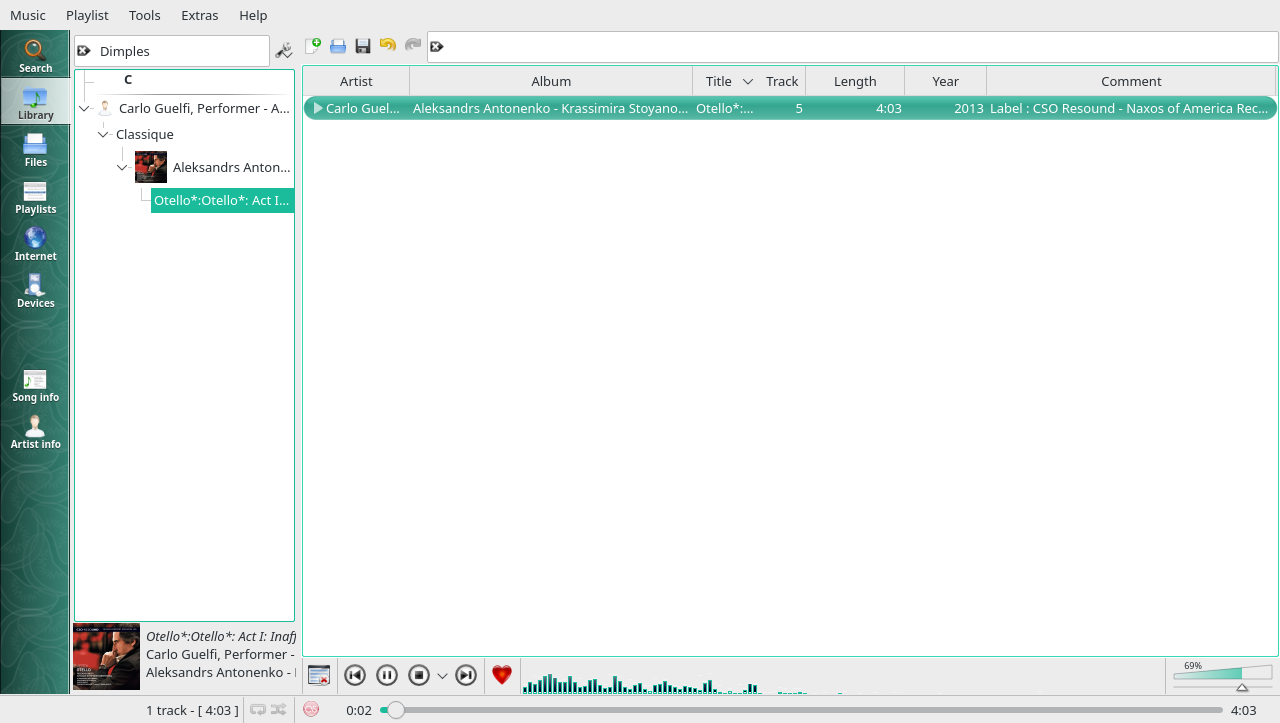The height and width of the screenshot is (723, 1280).
Task: Click the volume slider at 69%
Action: point(1222,674)
